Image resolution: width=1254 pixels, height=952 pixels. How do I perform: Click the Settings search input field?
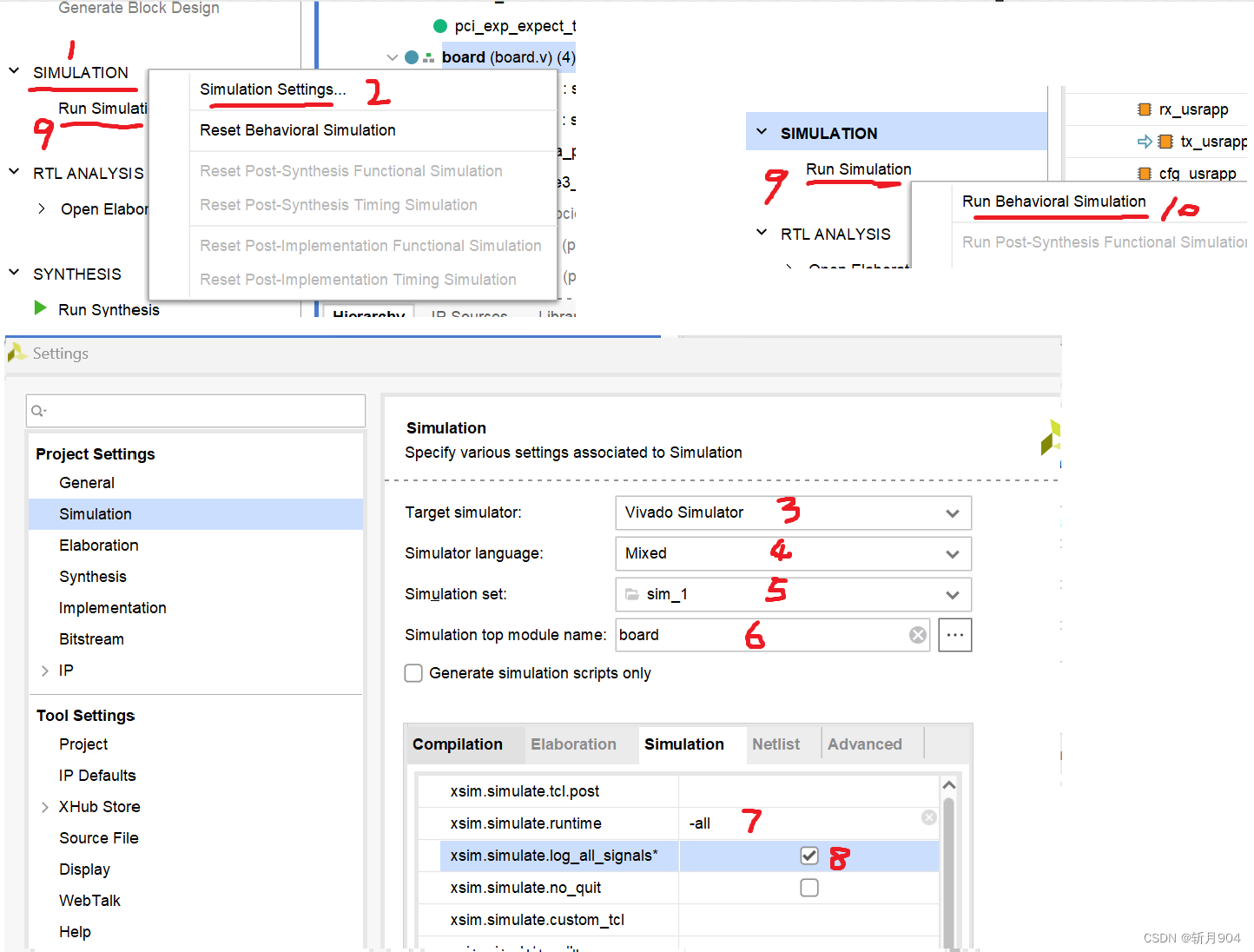(196, 411)
